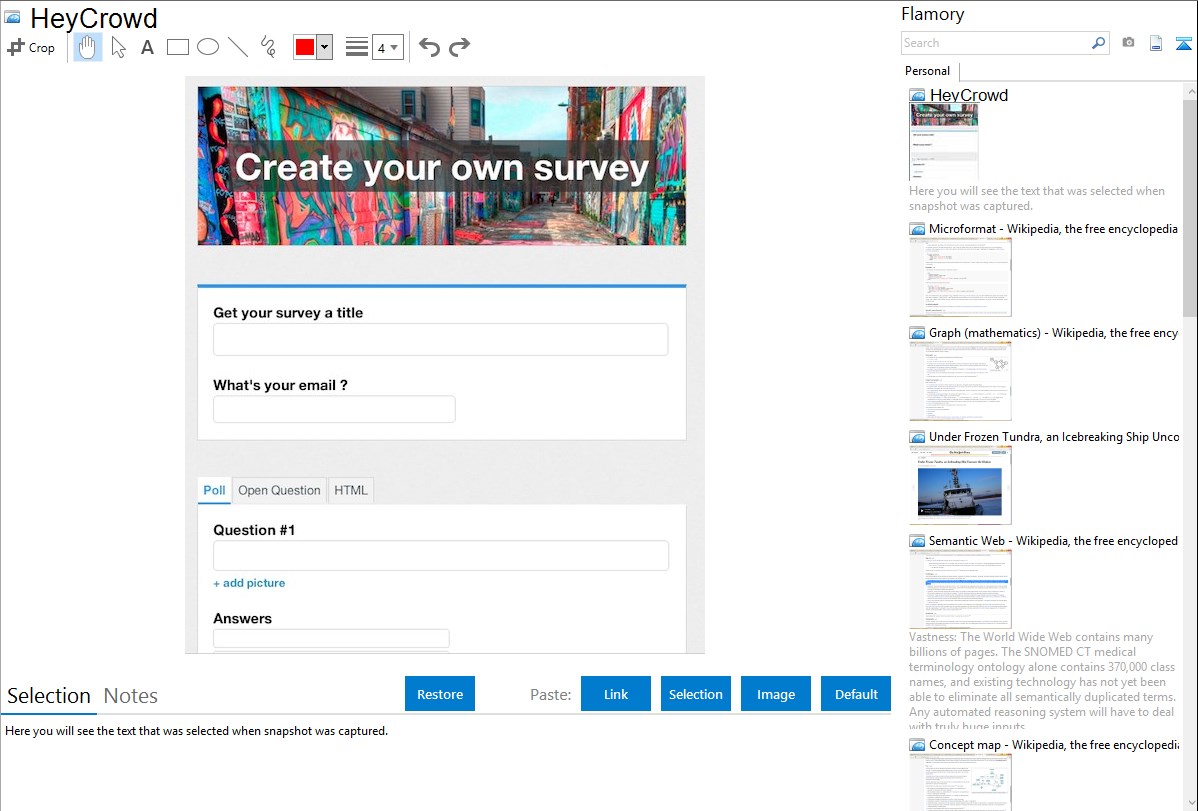Image resolution: width=1198 pixels, height=811 pixels.
Task: Switch to the Personal tab
Action: (928, 70)
